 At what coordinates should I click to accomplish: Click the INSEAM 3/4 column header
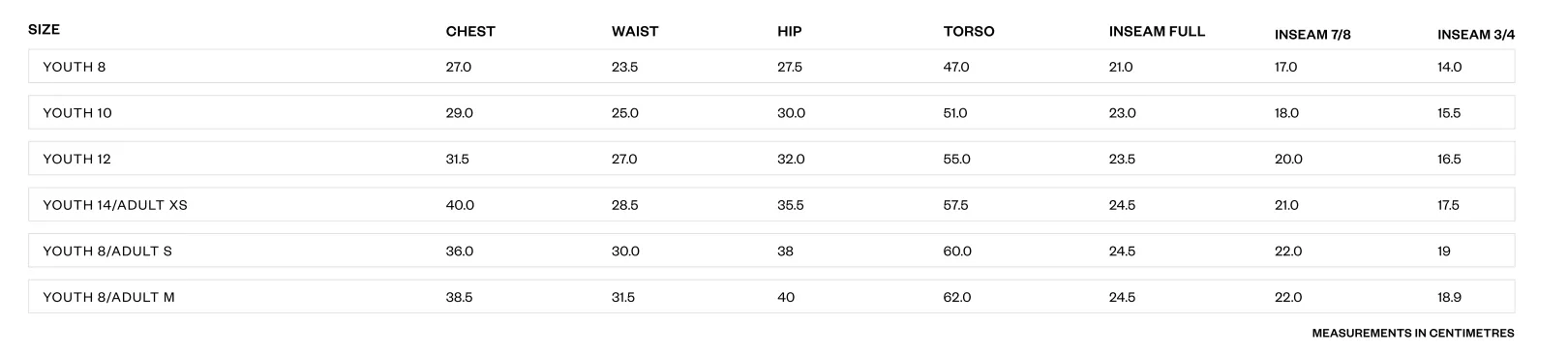click(1476, 35)
